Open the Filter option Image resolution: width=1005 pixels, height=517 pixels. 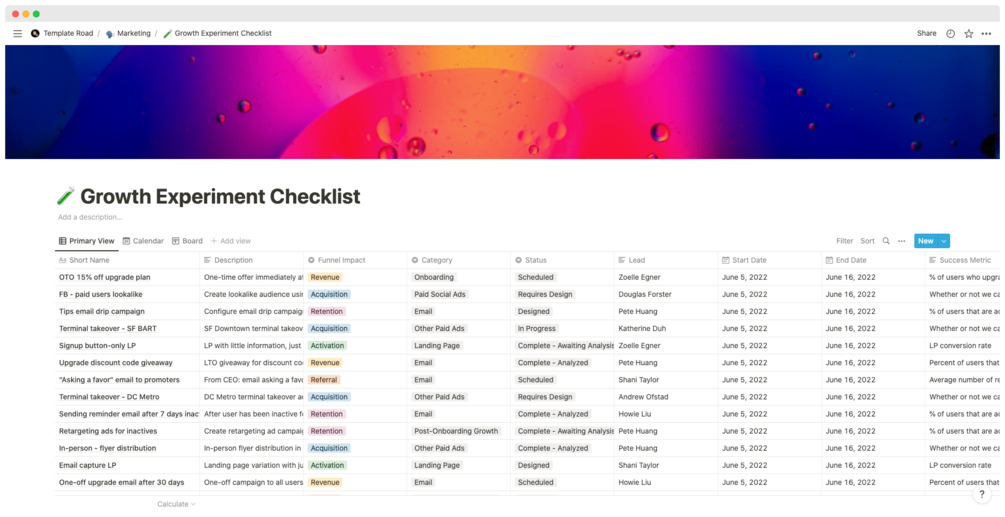(x=845, y=241)
